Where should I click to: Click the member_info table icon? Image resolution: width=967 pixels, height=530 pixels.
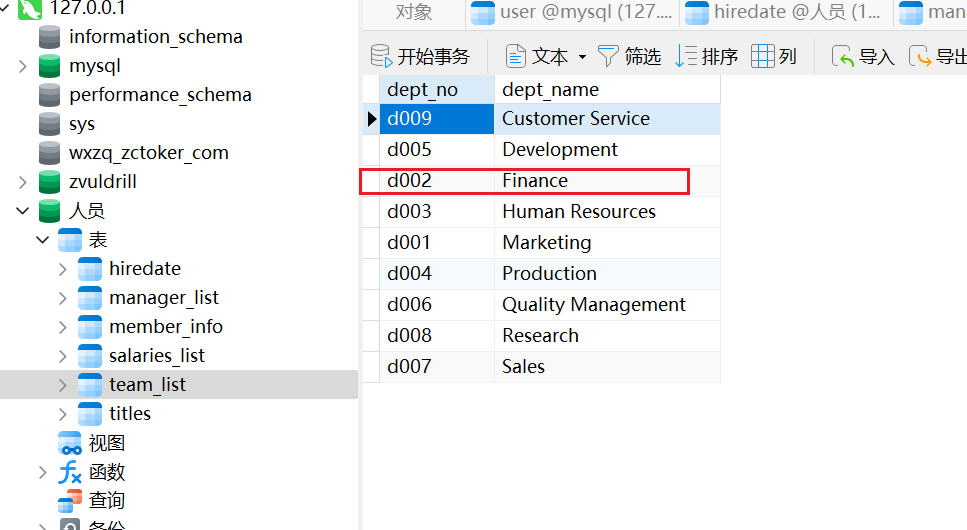90,327
